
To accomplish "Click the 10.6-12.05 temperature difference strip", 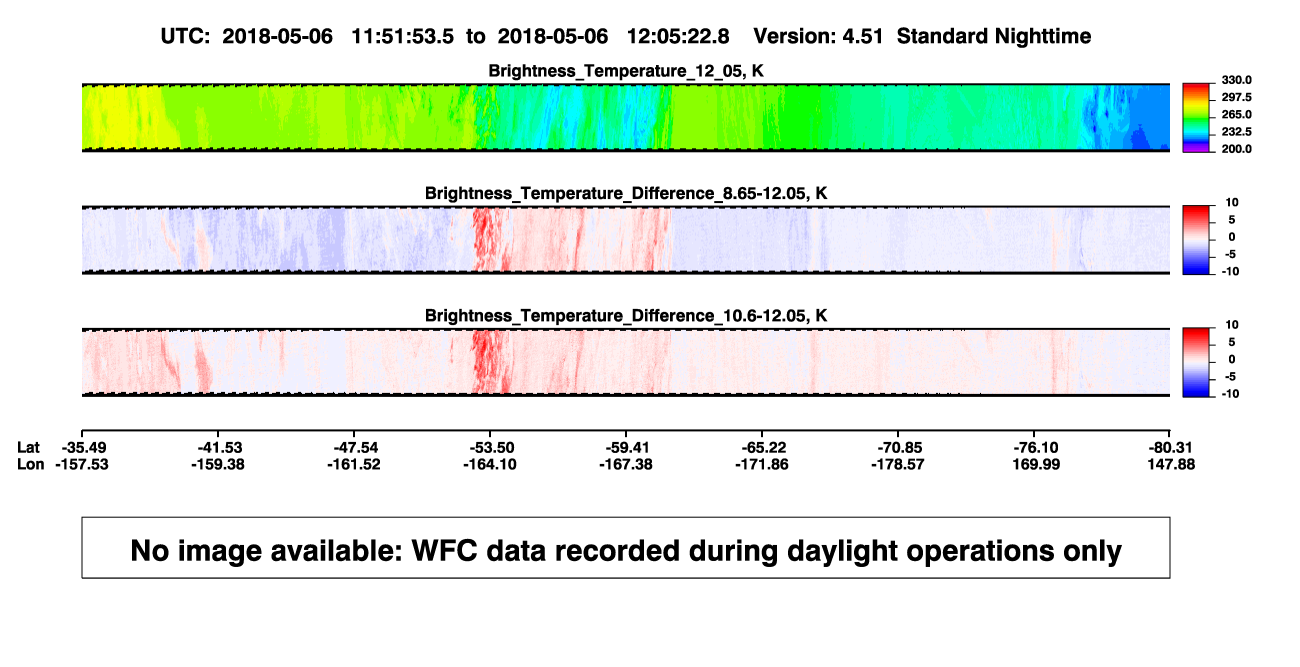I will [x=626, y=362].
